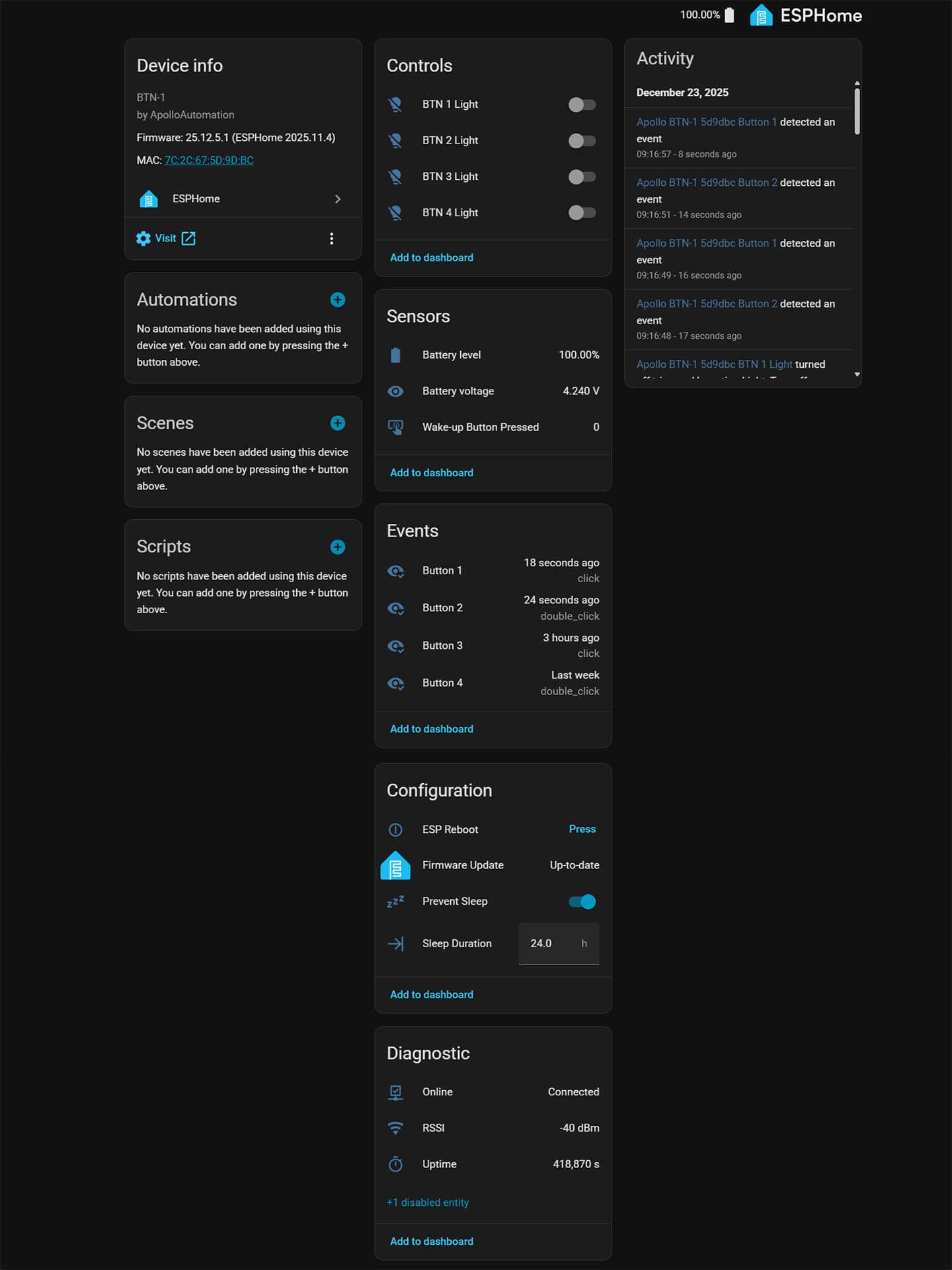Image resolution: width=952 pixels, height=1270 pixels.
Task: Click the Button 1 event icon
Action: point(395,571)
